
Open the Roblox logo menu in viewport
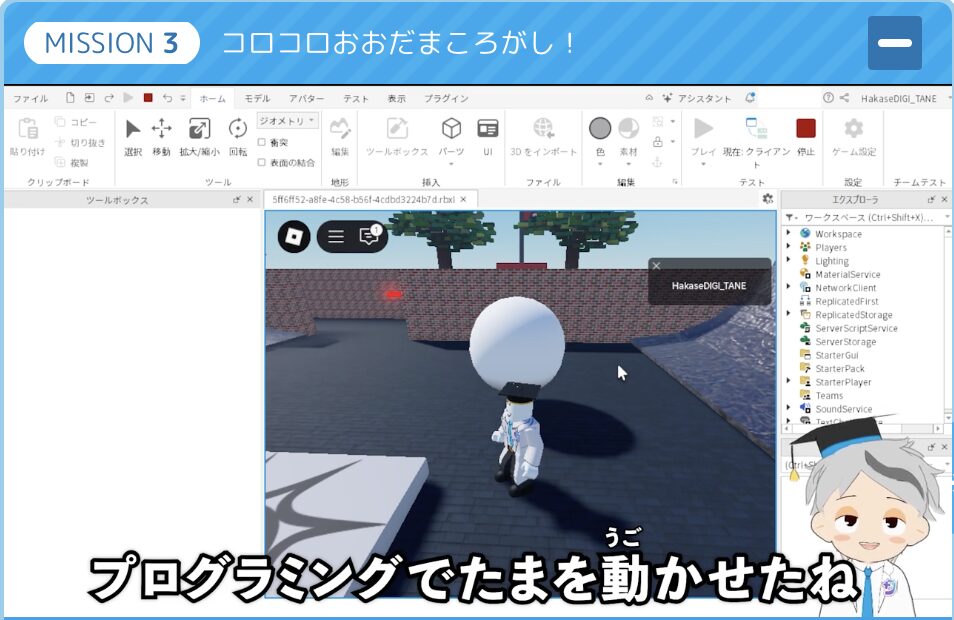tap(294, 236)
